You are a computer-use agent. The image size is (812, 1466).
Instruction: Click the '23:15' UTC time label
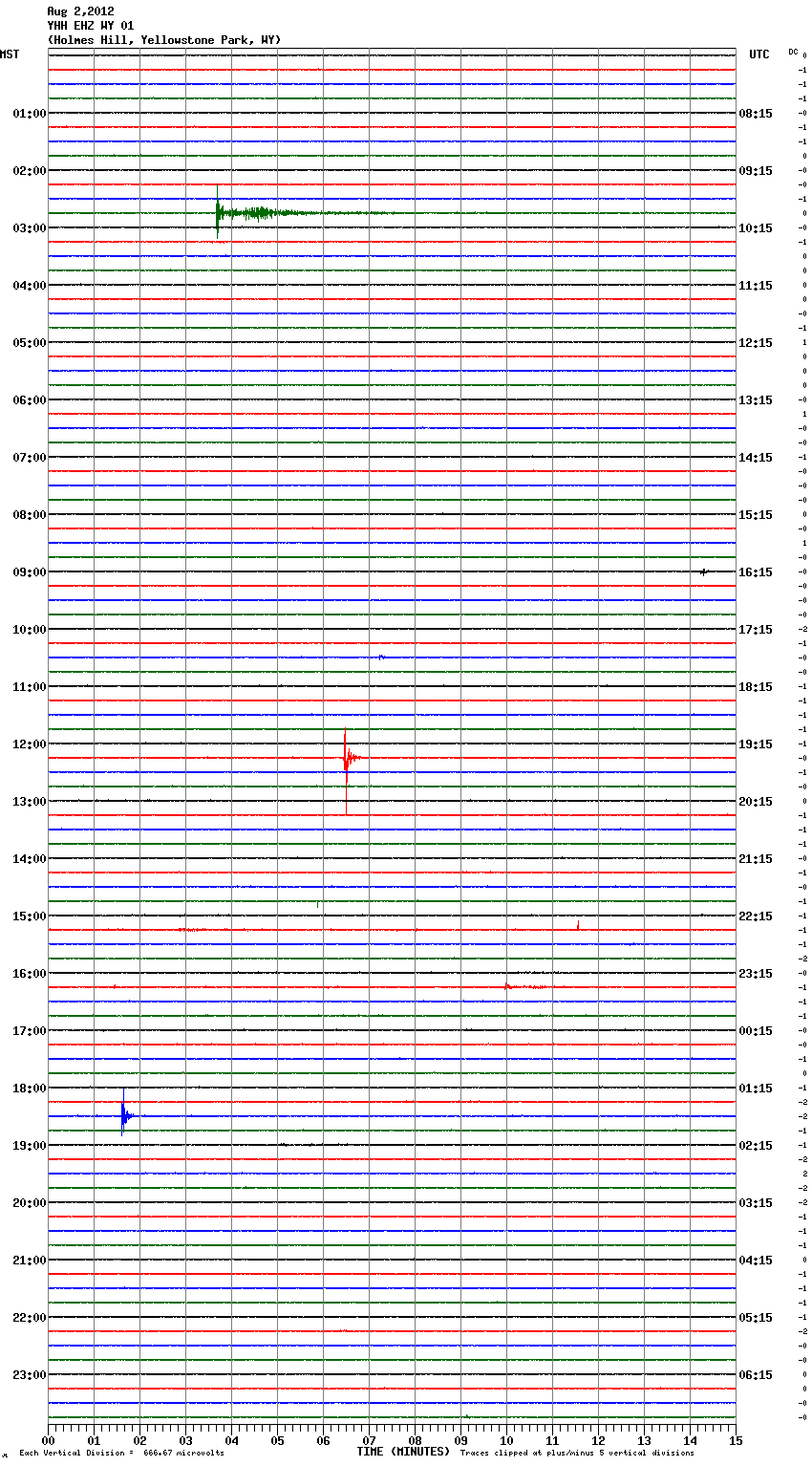[x=756, y=974]
